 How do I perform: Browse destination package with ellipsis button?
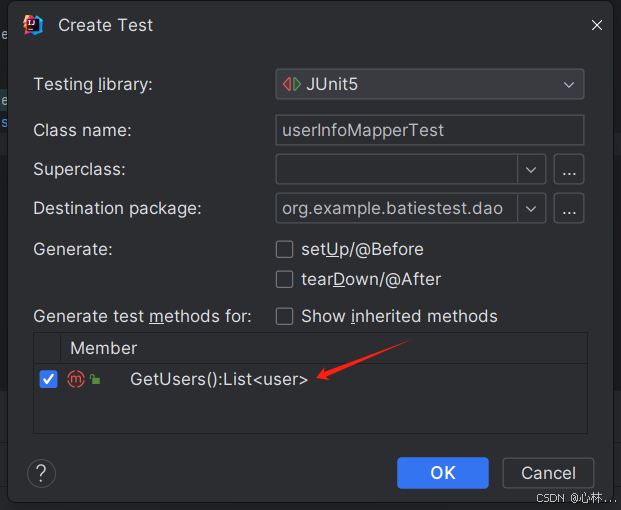pyautogui.click(x=569, y=208)
